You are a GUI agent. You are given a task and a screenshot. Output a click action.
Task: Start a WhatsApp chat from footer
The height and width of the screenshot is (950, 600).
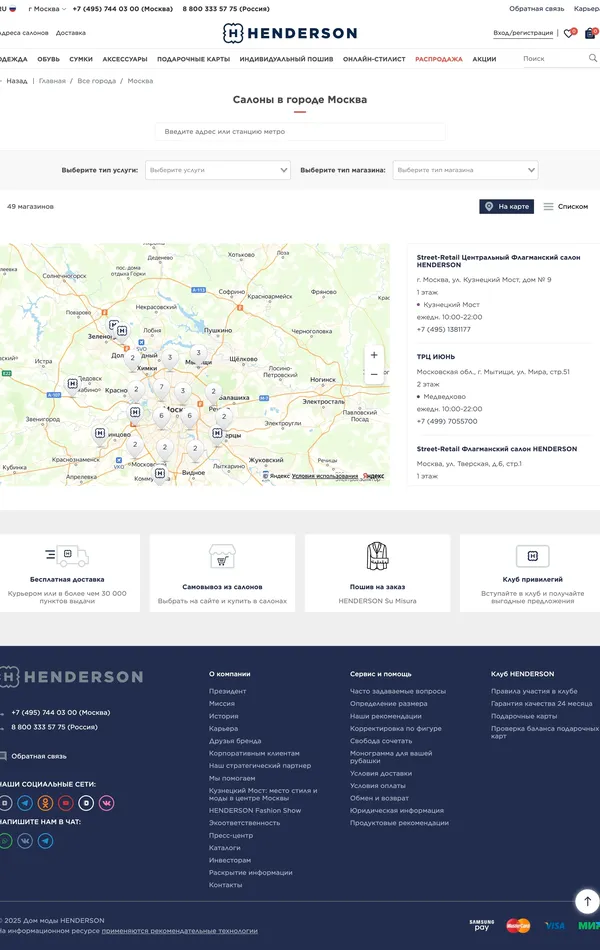tap(5, 841)
